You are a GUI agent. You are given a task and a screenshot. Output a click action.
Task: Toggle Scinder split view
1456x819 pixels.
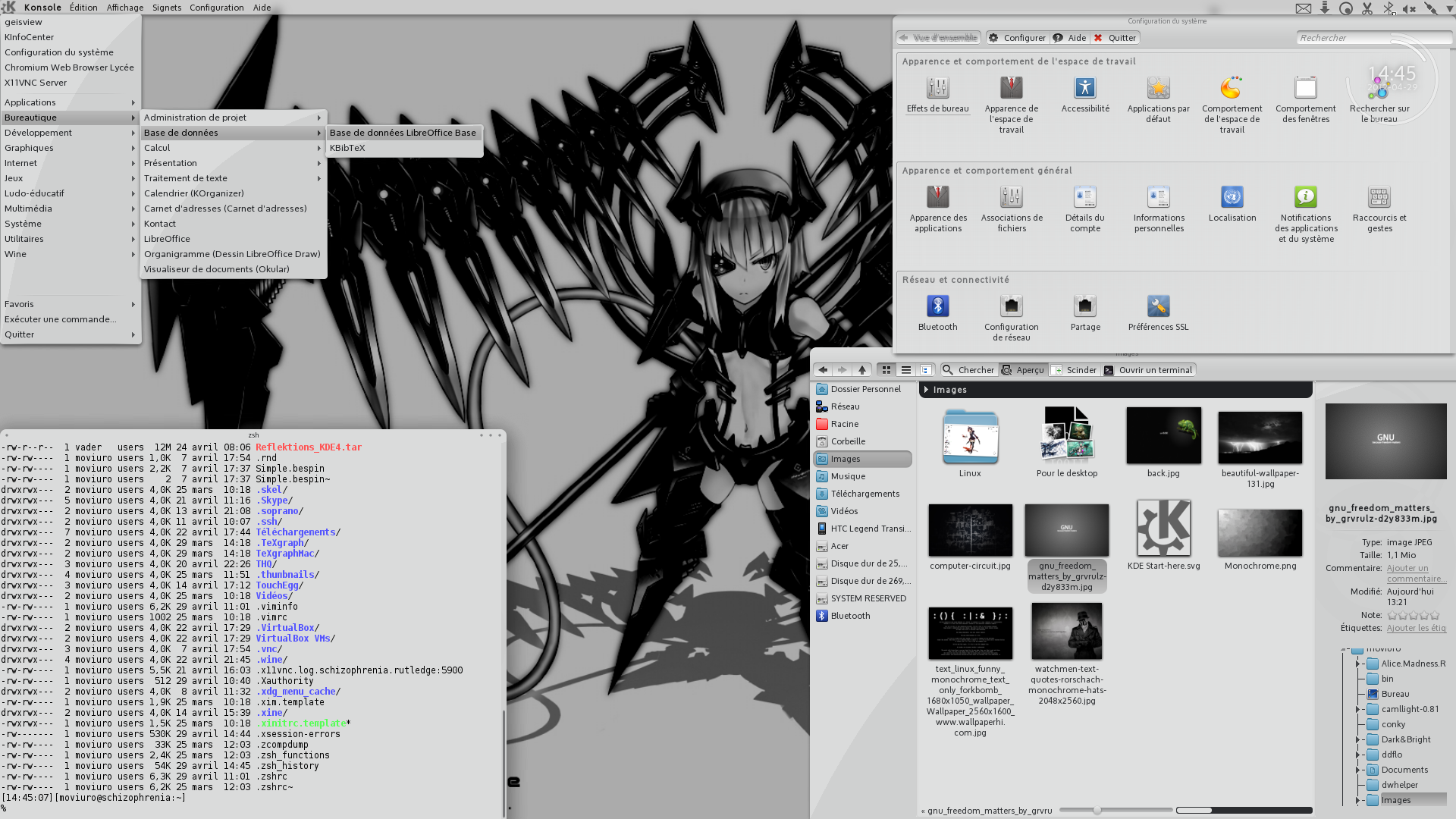click(x=1075, y=370)
